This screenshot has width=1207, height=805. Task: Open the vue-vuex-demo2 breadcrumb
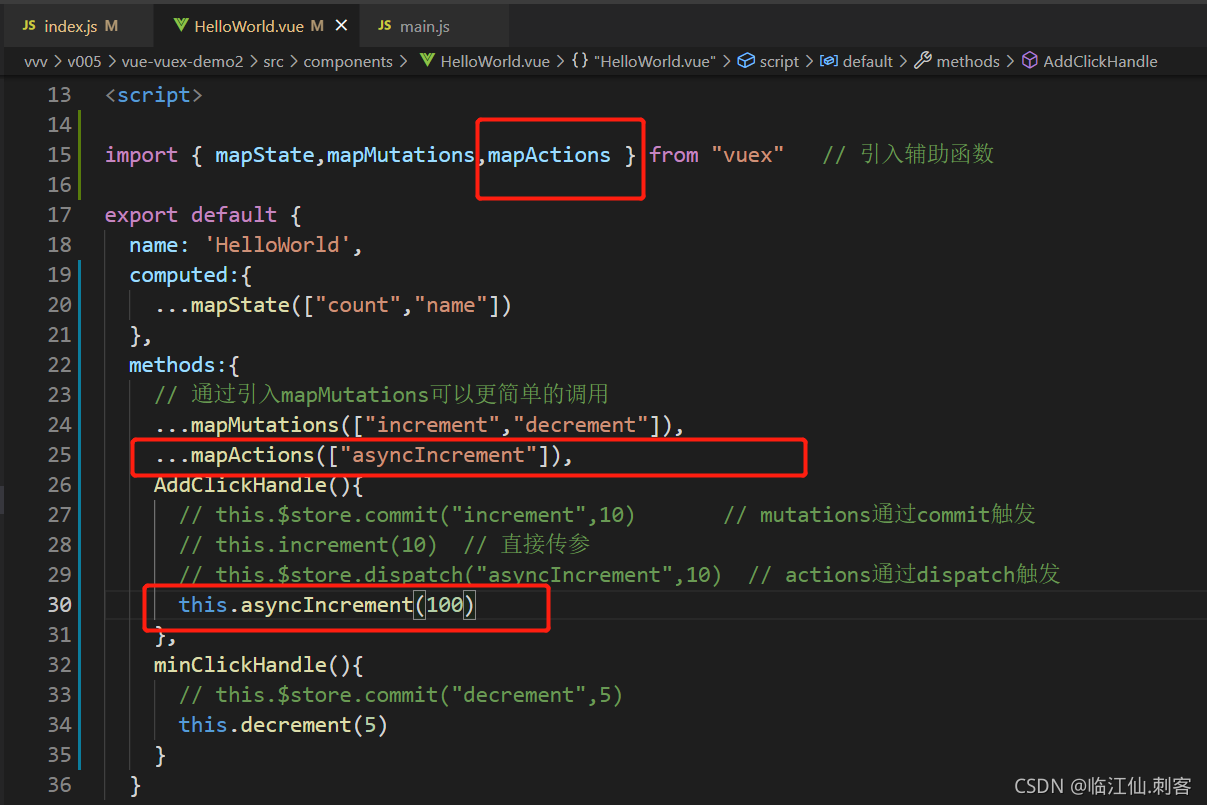182,61
